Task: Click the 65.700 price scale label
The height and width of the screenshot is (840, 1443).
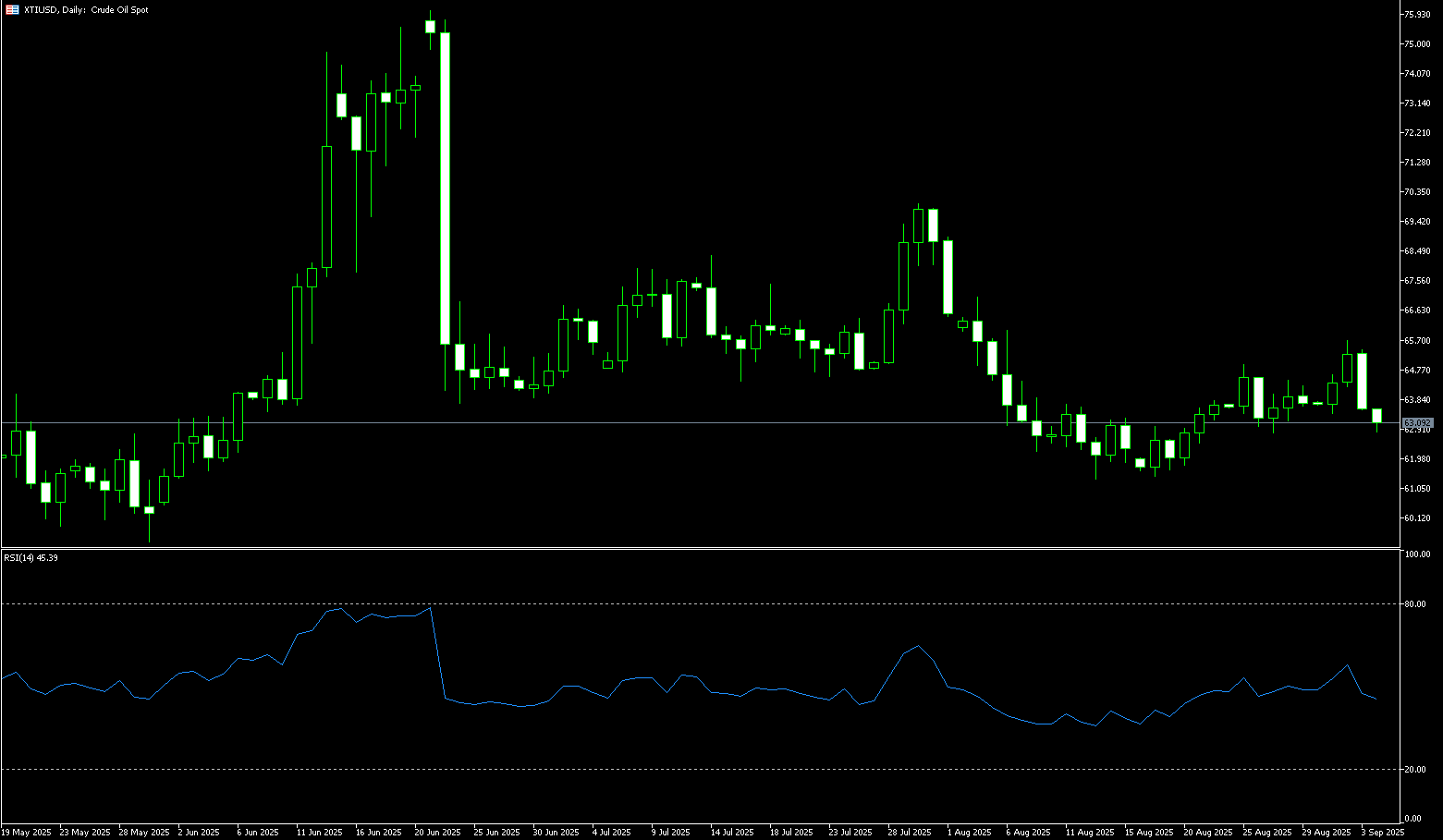Action: tap(1417, 340)
